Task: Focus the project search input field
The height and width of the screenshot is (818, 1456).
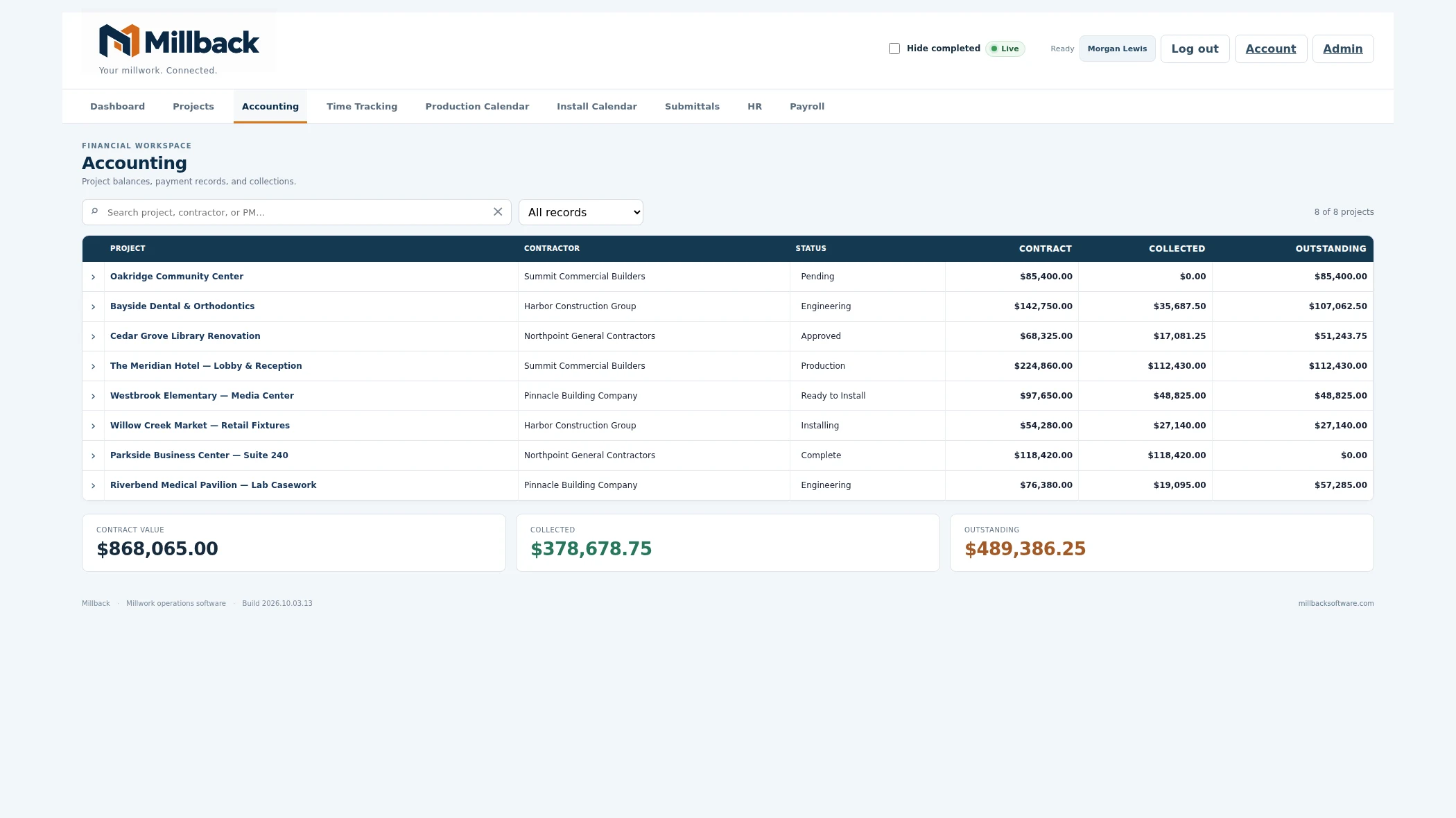Action: tap(297, 212)
